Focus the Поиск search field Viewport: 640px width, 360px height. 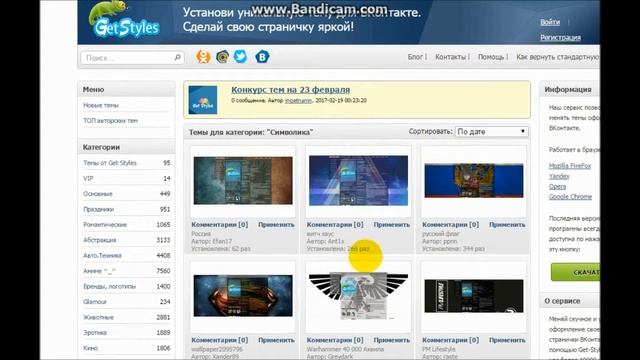click(132, 58)
